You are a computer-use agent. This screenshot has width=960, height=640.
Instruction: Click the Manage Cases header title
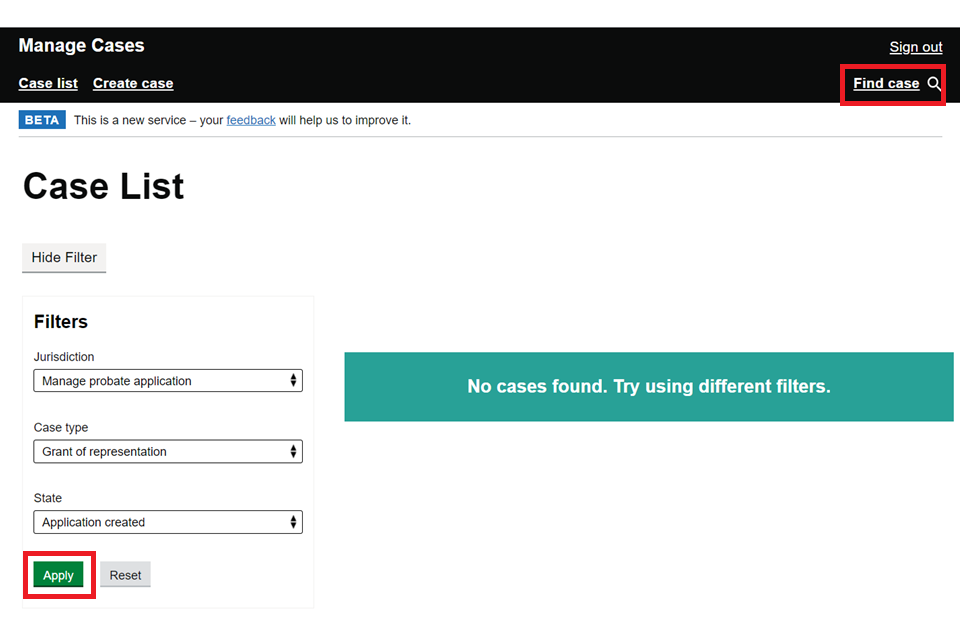(x=81, y=45)
